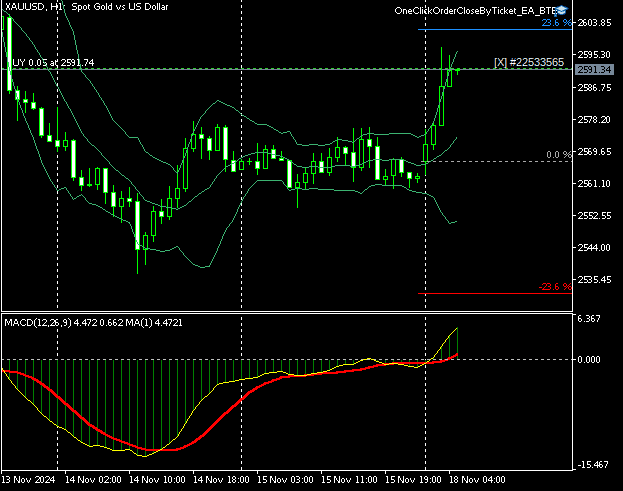The width and height of the screenshot is (623, 491).
Task: Click the 2591.34 current price tag
Action: (x=594, y=70)
